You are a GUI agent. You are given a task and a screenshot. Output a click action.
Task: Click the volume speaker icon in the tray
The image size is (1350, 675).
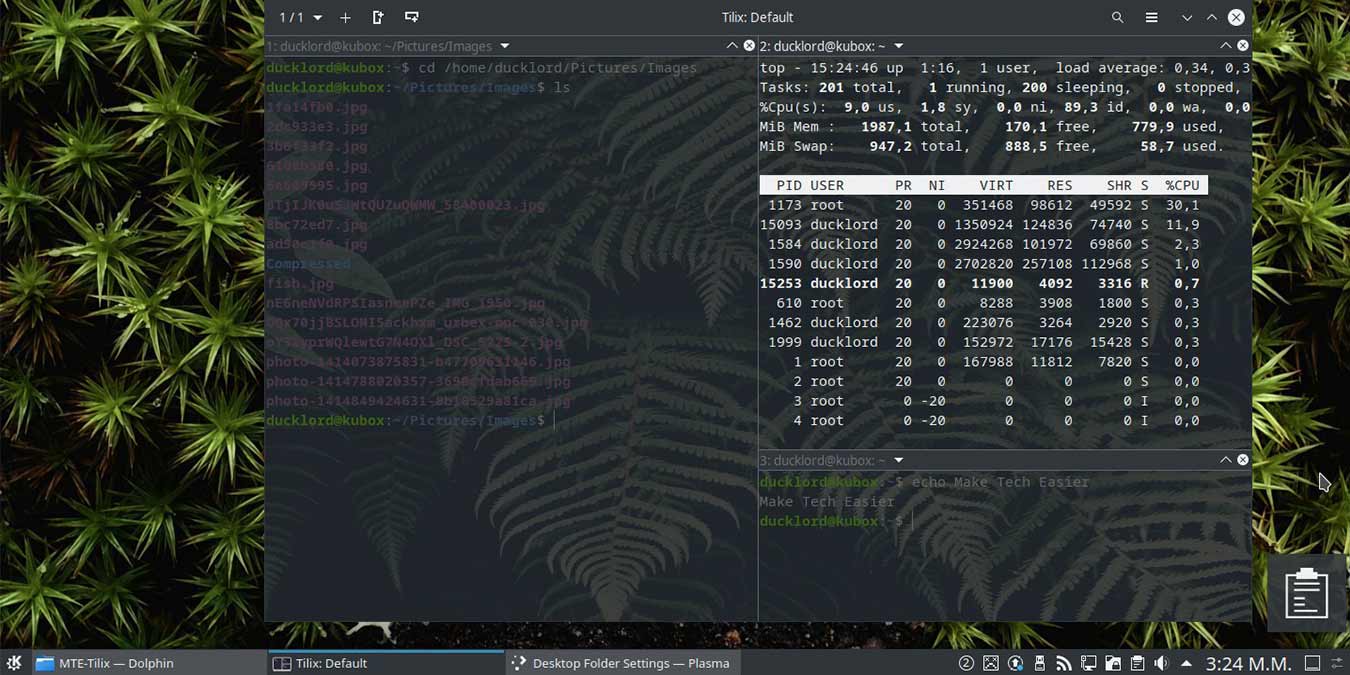(x=1160, y=662)
